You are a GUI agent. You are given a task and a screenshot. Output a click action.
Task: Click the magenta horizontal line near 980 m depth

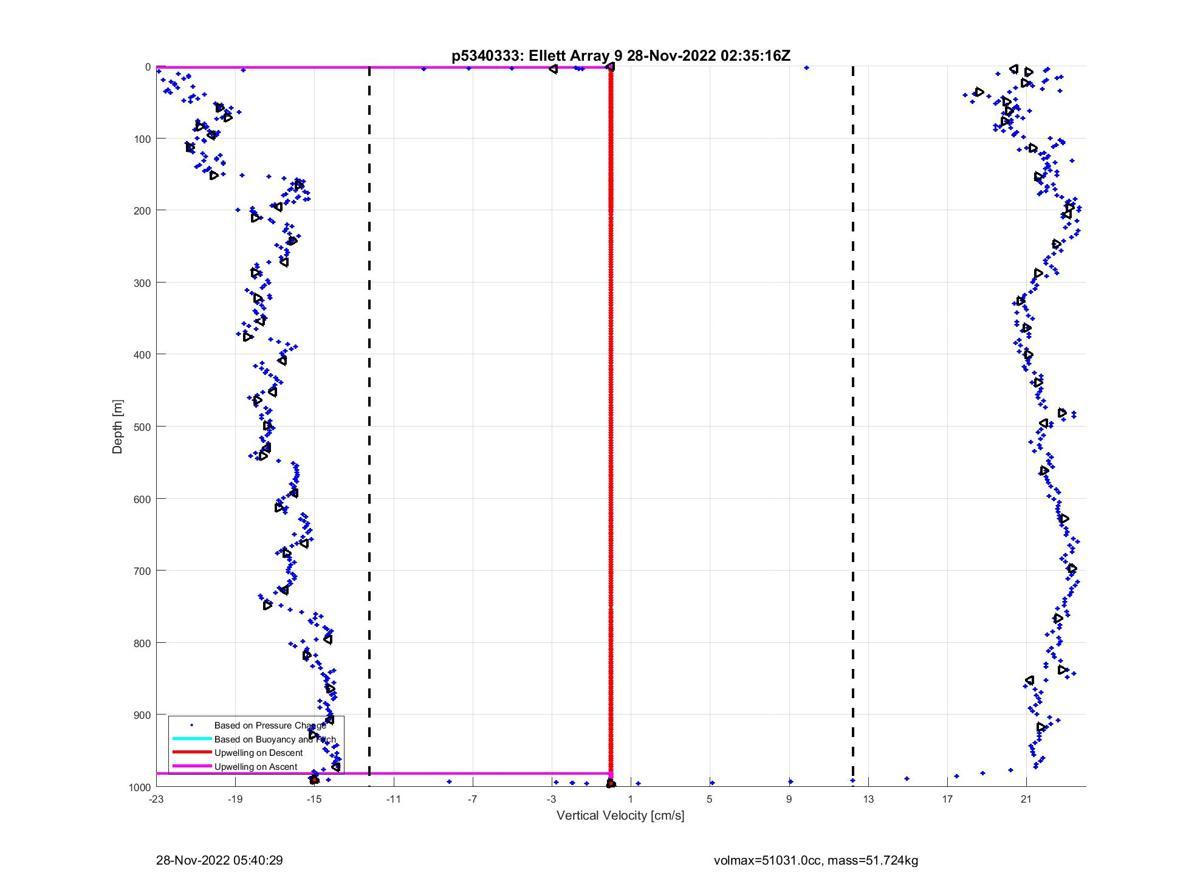pyautogui.click(x=383, y=773)
